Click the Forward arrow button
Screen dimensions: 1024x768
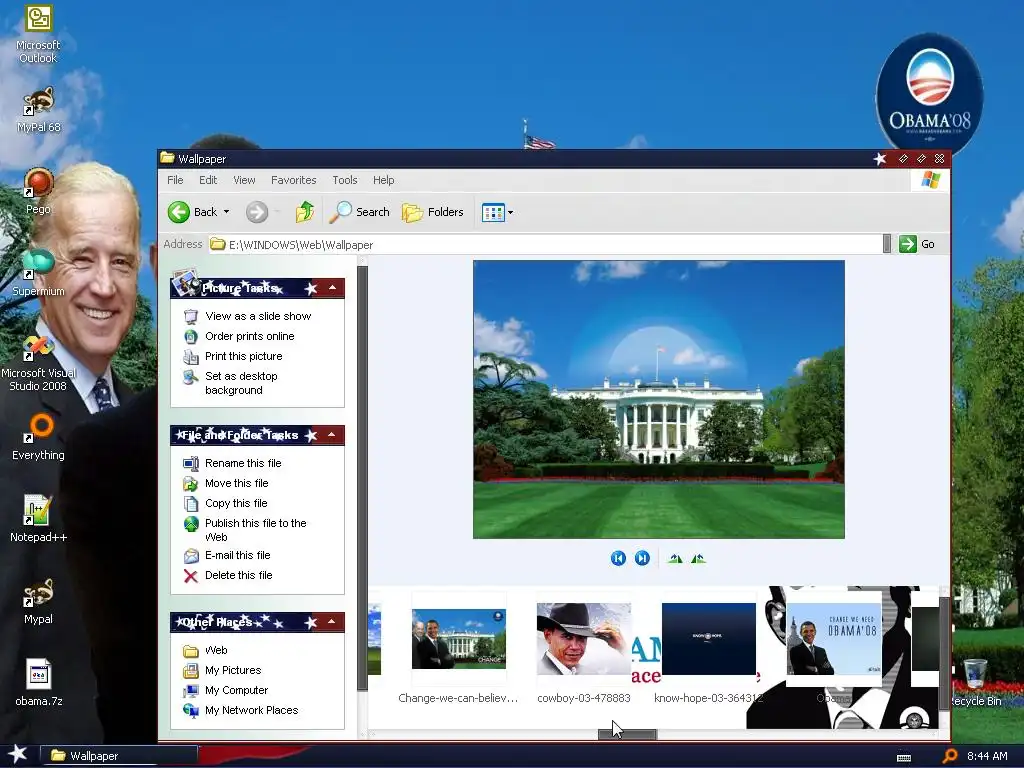click(x=257, y=212)
